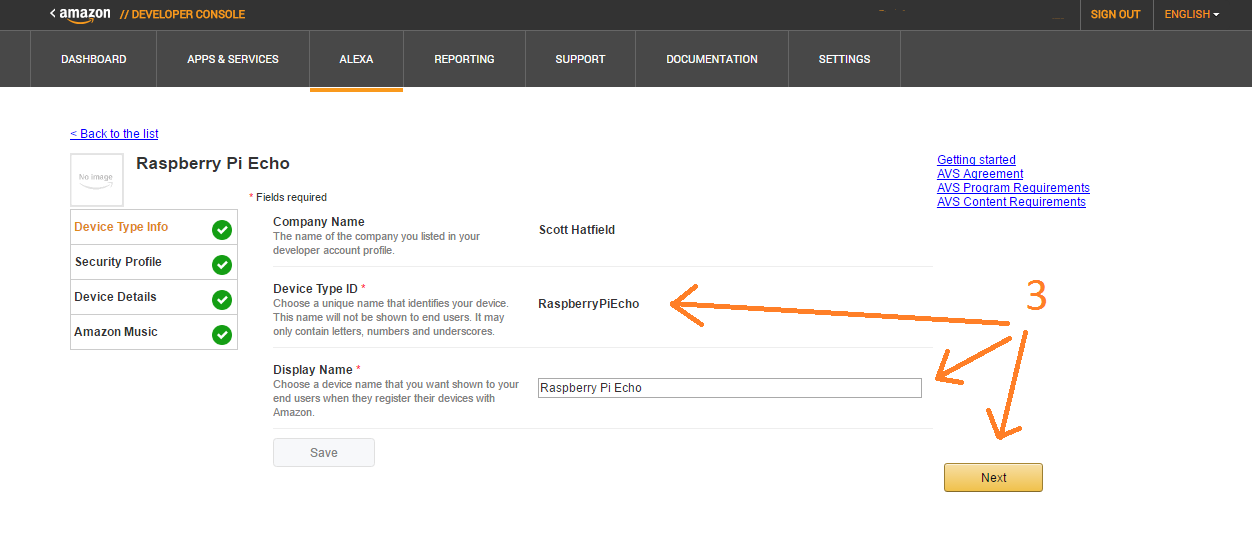Viewport: 1252px width, 534px height.
Task: Click the Save button
Action: (x=324, y=453)
